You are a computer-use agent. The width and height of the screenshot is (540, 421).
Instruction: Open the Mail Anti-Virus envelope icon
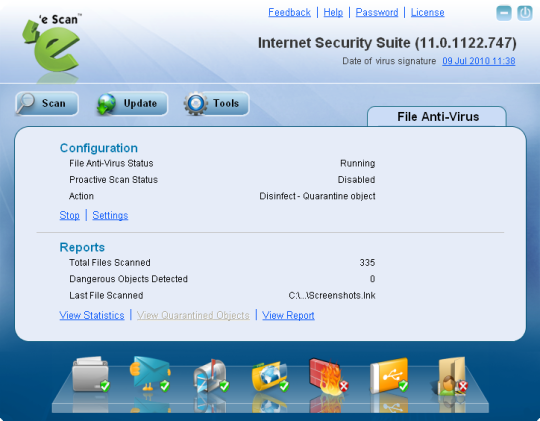click(150, 373)
